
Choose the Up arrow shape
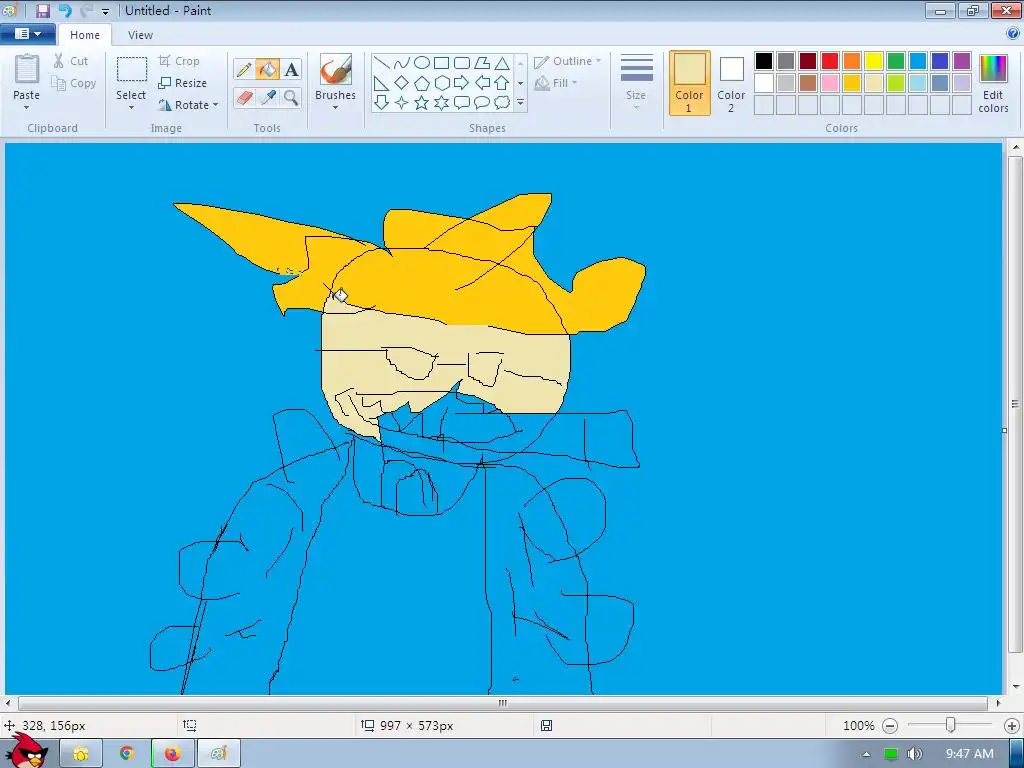click(x=502, y=83)
